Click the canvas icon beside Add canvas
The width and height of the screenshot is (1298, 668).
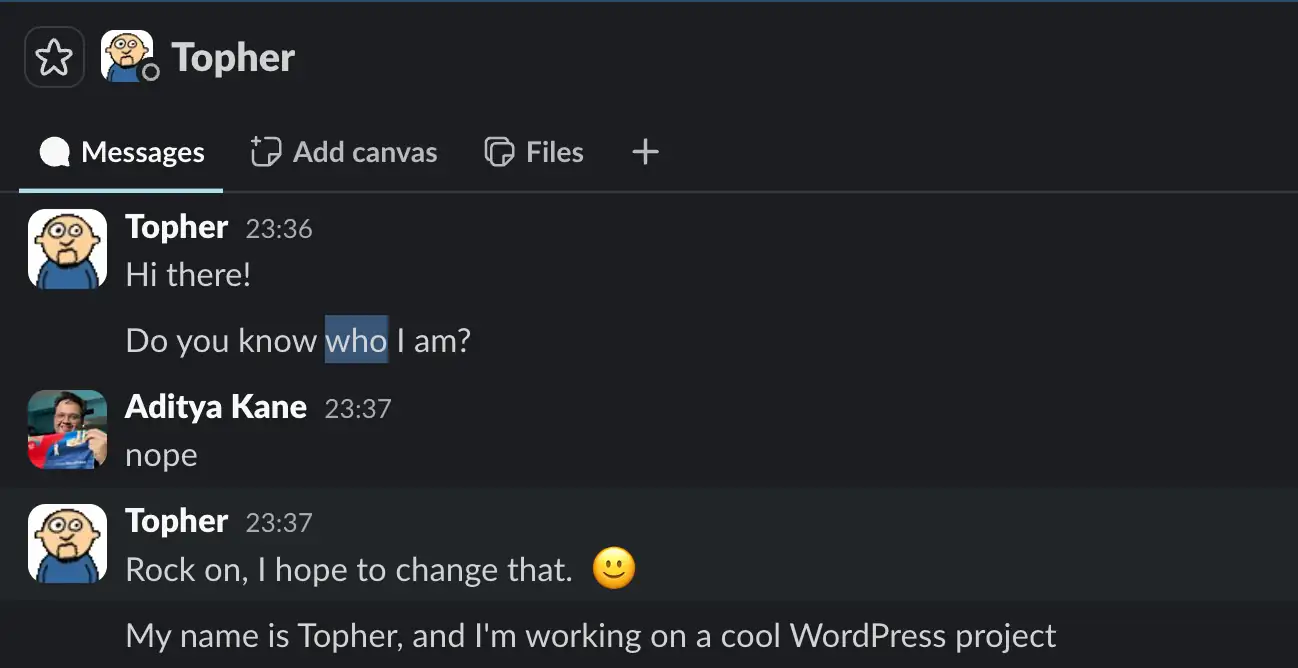(265, 152)
